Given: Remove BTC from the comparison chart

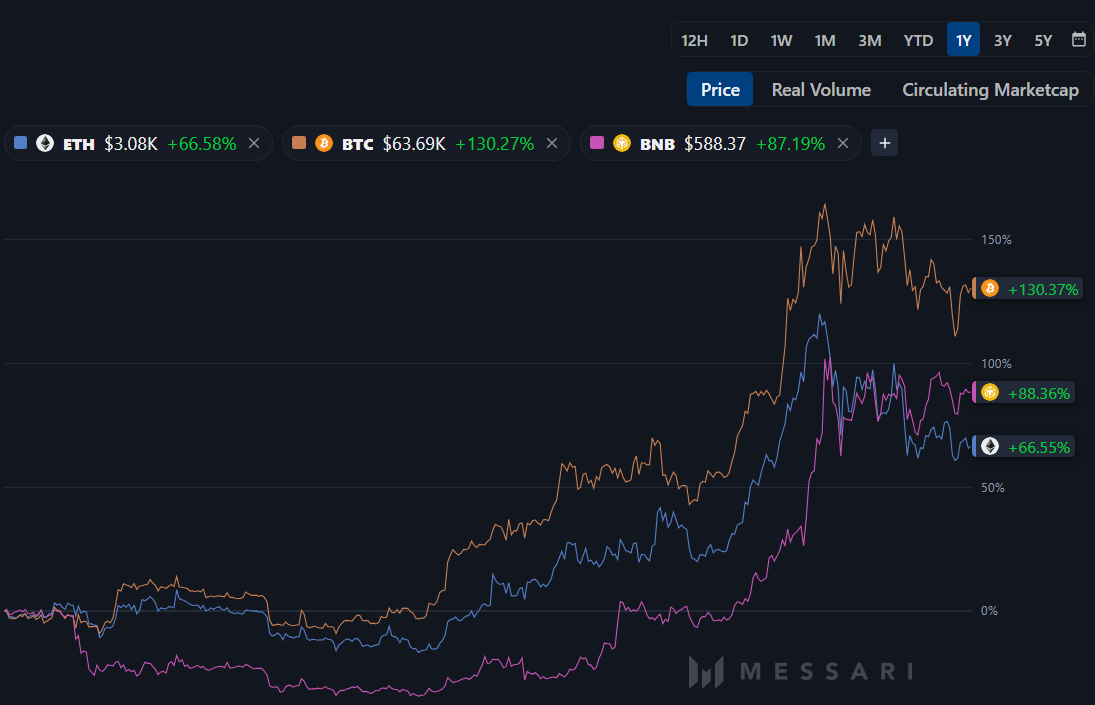Looking at the screenshot, I should click(x=551, y=143).
